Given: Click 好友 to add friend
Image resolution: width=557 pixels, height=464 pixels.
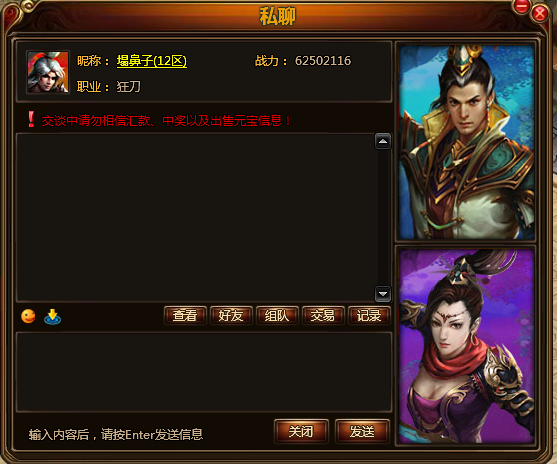Looking at the screenshot, I should pyautogui.click(x=231, y=315).
